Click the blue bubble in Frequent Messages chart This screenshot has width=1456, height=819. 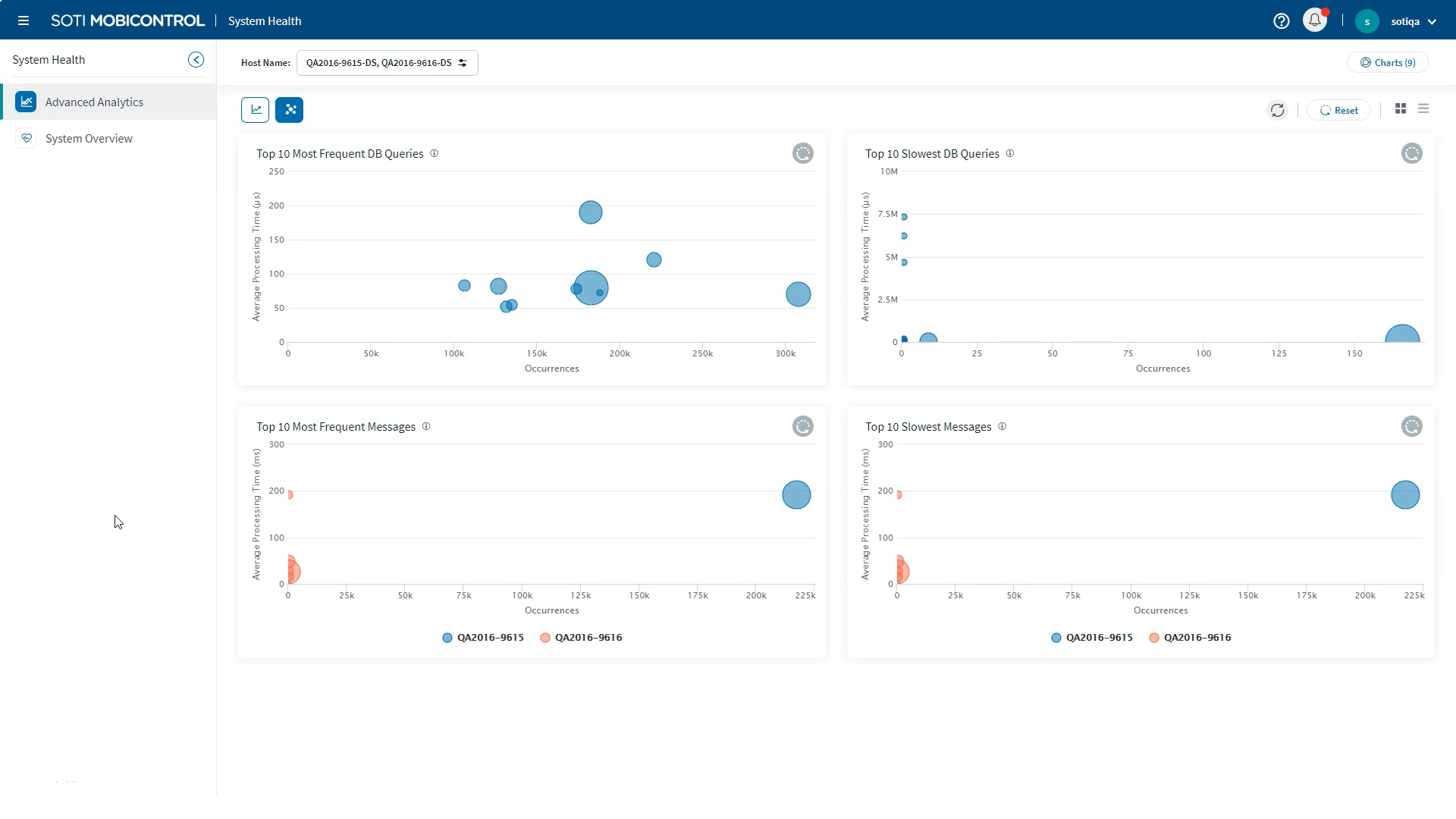click(x=796, y=495)
